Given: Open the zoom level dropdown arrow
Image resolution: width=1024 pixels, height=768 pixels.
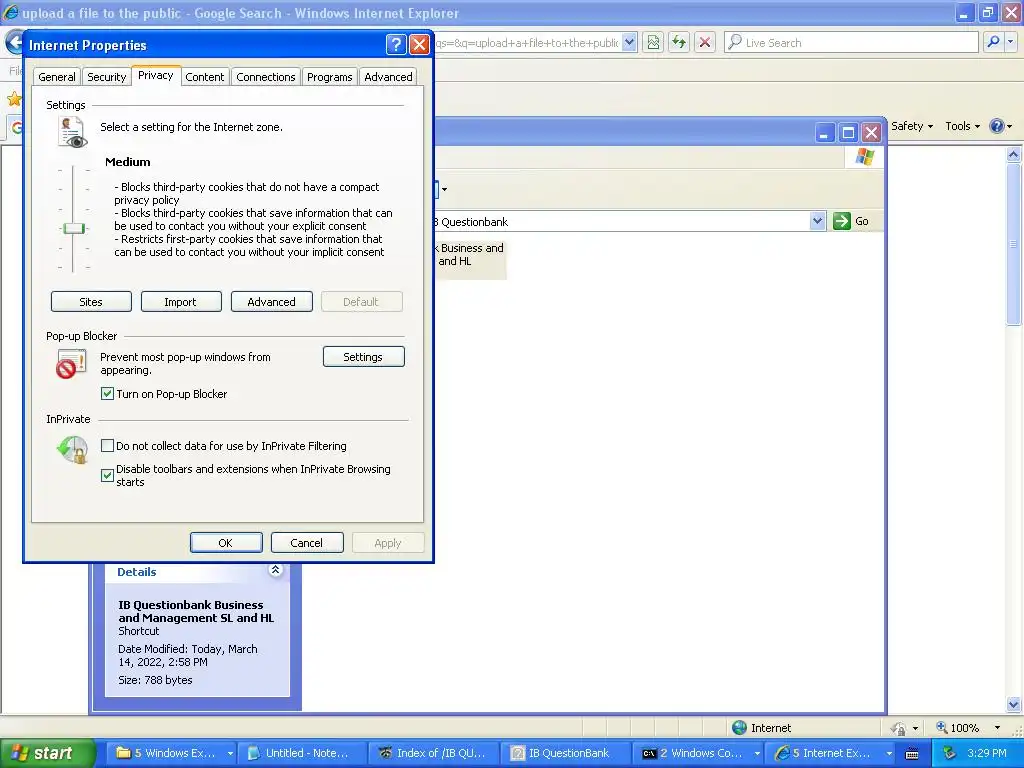Looking at the screenshot, I should [997, 728].
